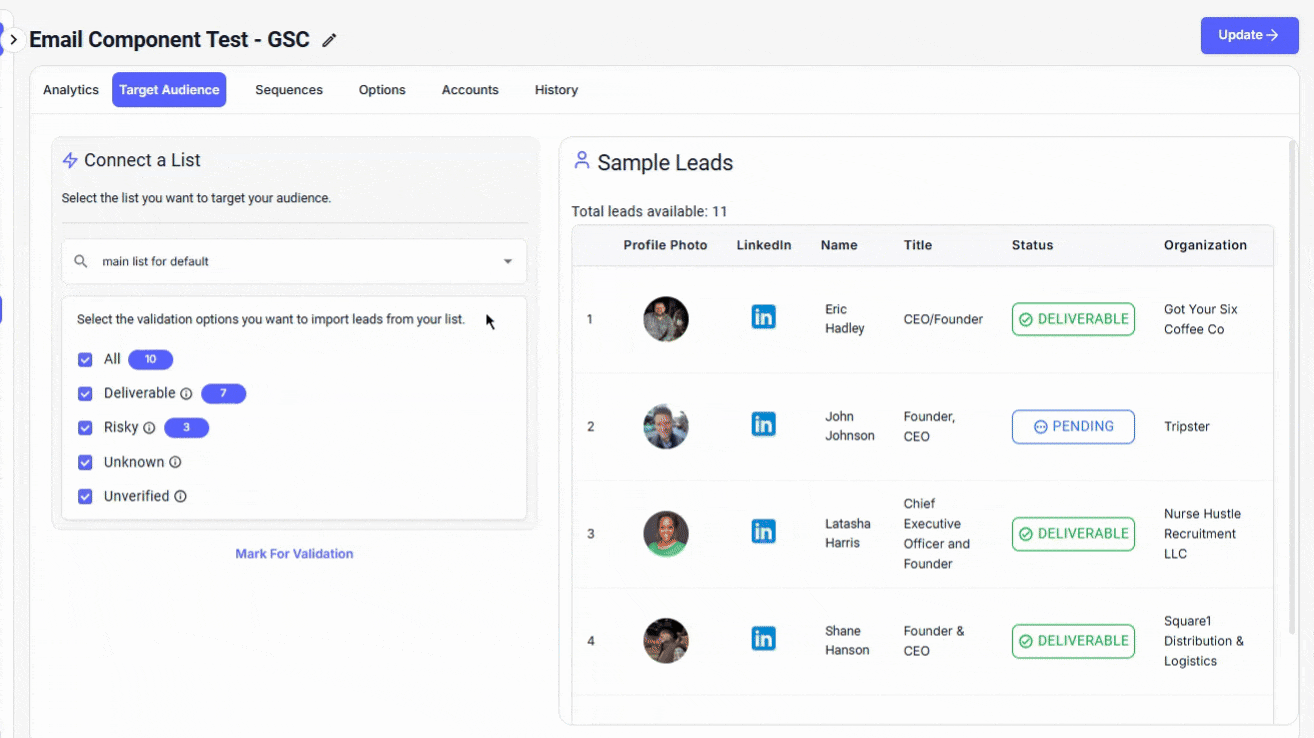Click Latasha Harris's LinkedIn icon
The height and width of the screenshot is (738, 1314).
[763, 532]
